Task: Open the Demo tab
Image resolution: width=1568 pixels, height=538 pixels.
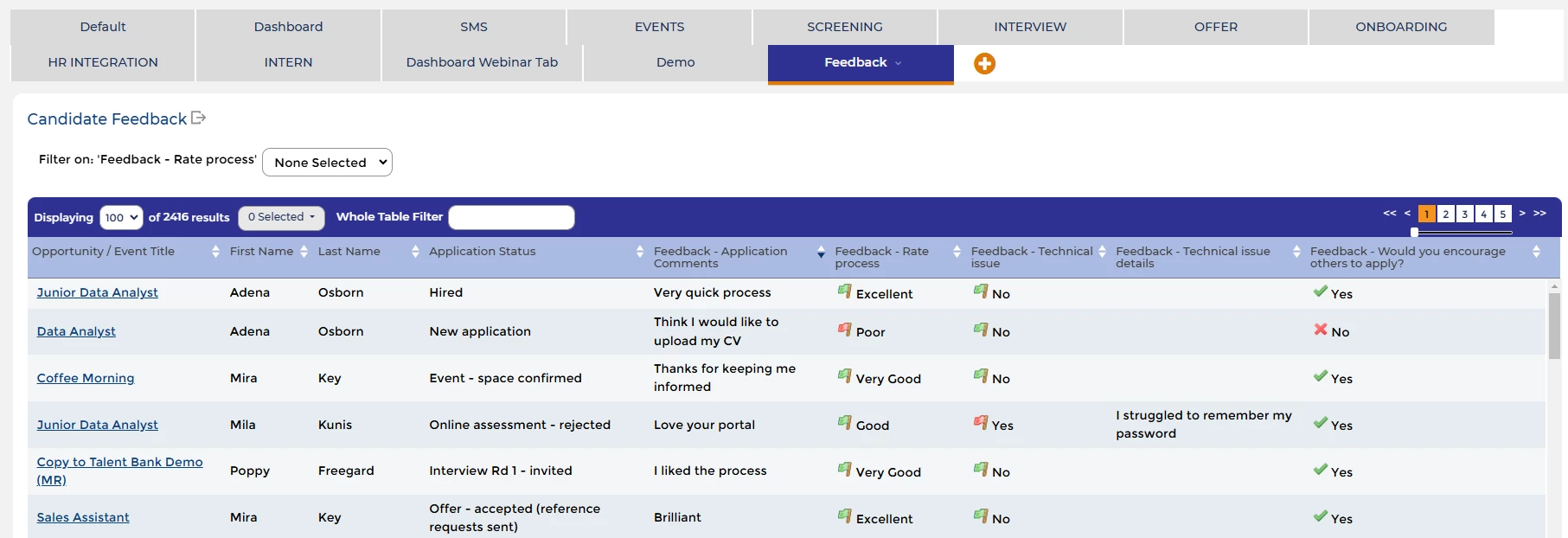Action: (x=675, y=62)
